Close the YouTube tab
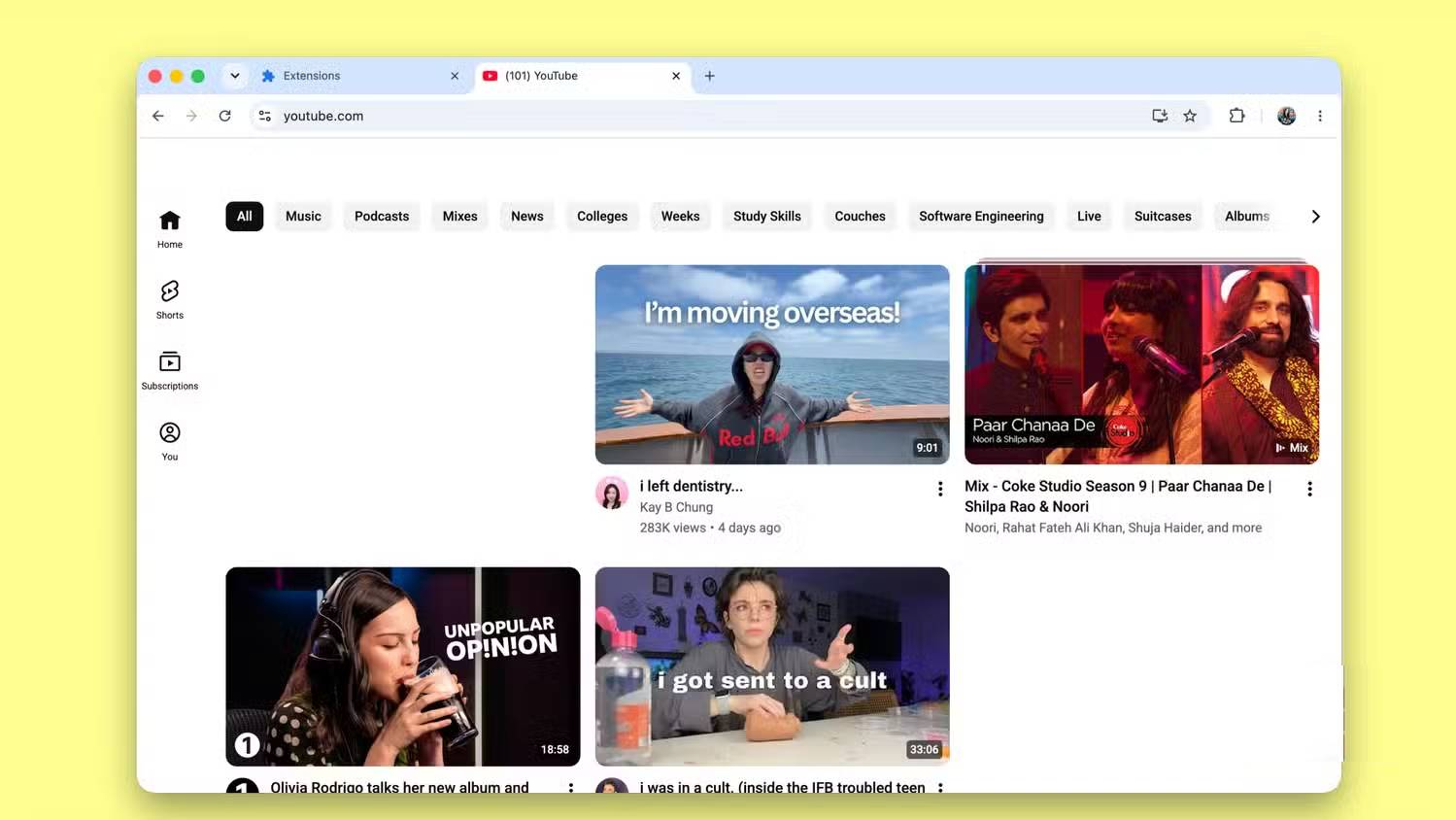This screenshot has width=1456, height=820. [x=676, y=76]
